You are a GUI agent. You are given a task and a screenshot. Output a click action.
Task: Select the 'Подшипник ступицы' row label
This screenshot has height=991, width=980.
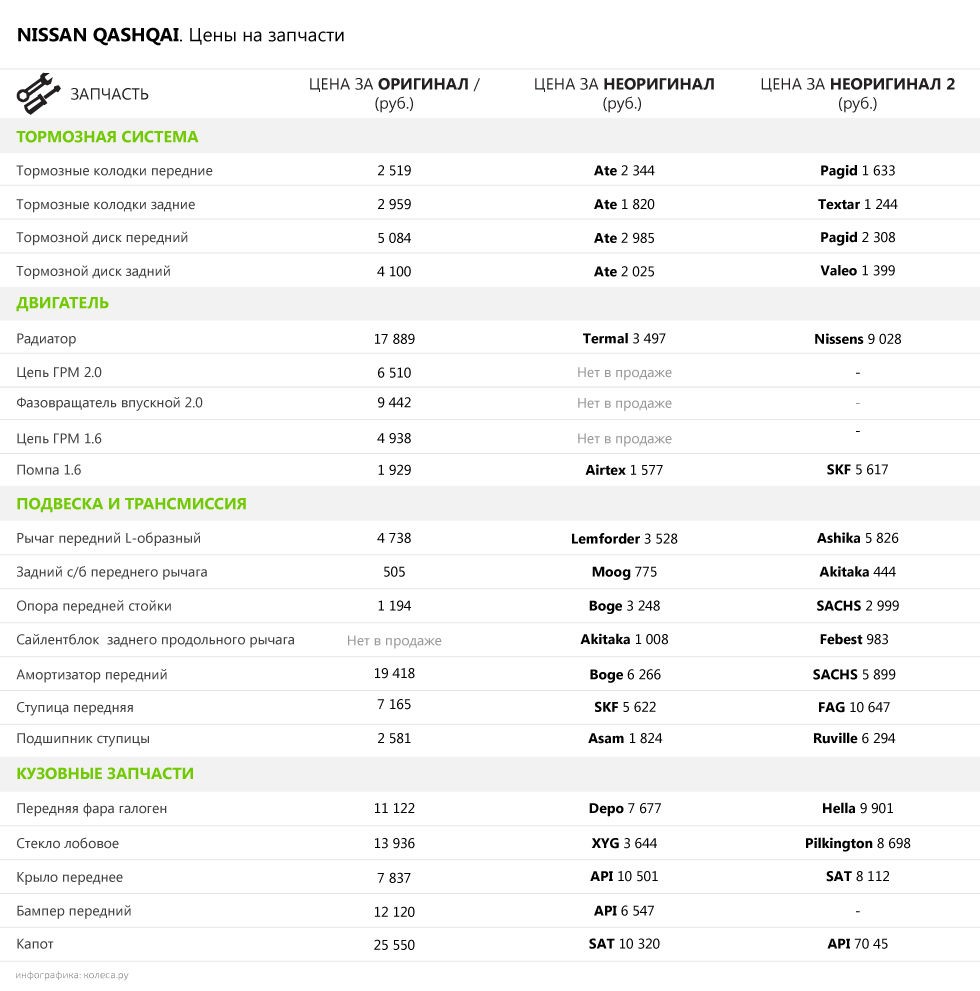(83, 739)
